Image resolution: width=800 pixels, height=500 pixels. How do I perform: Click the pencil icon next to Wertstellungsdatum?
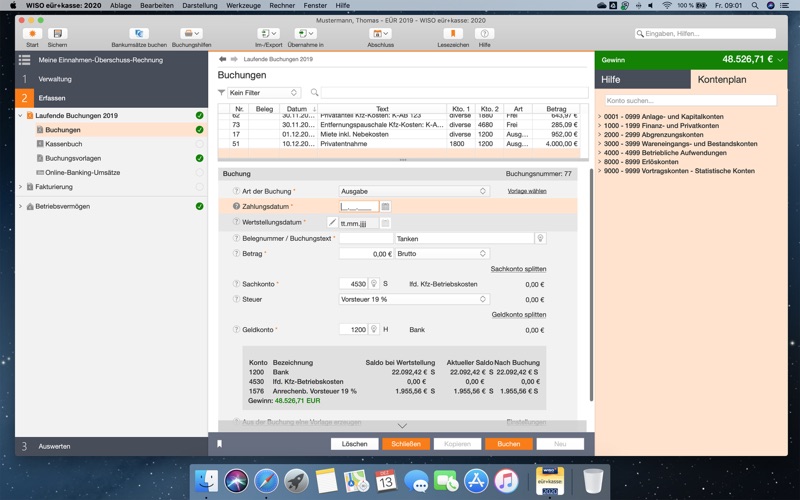pos(332,223)
